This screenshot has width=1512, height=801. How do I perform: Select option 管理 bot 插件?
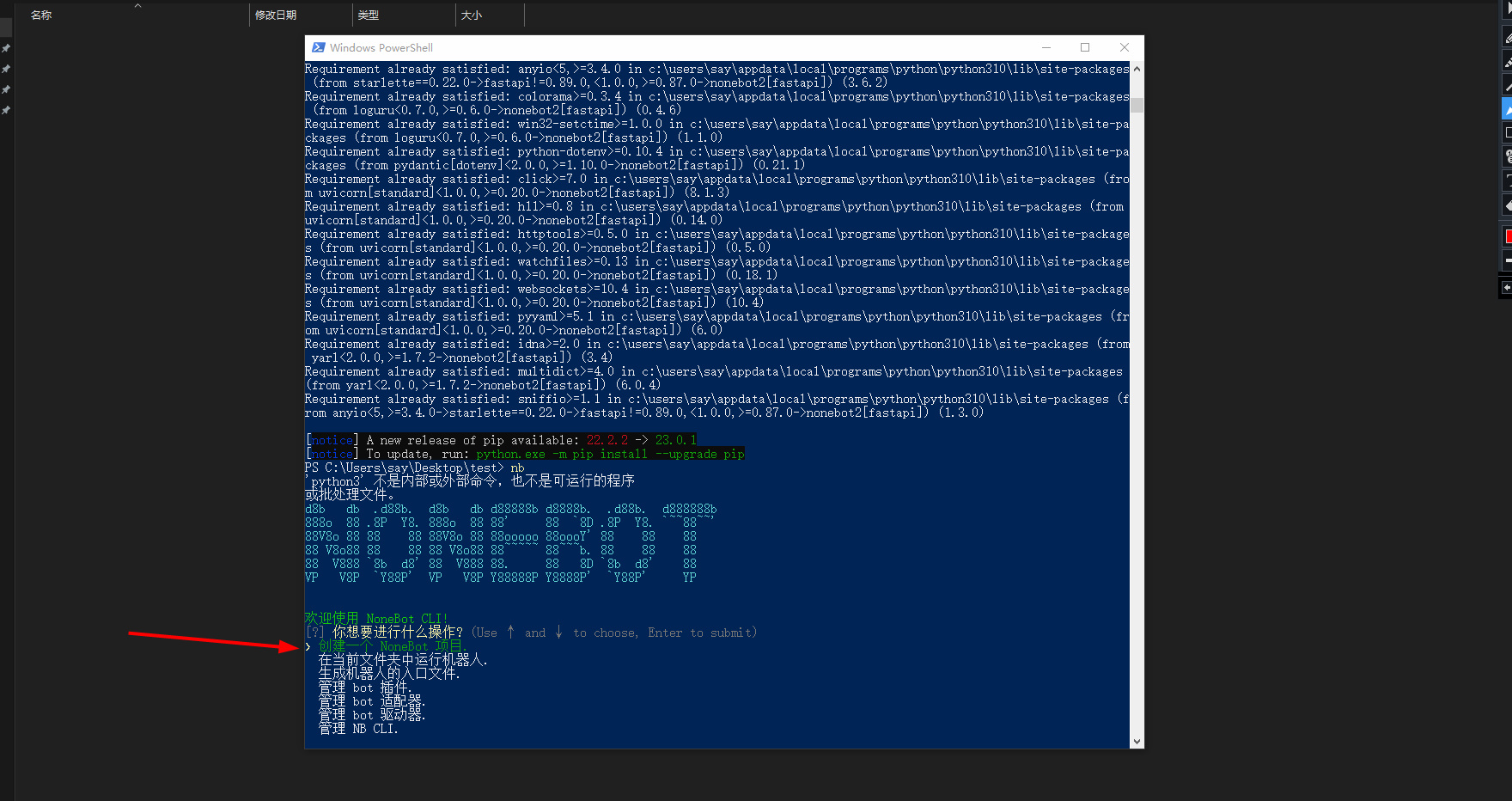tap(365, 688)
